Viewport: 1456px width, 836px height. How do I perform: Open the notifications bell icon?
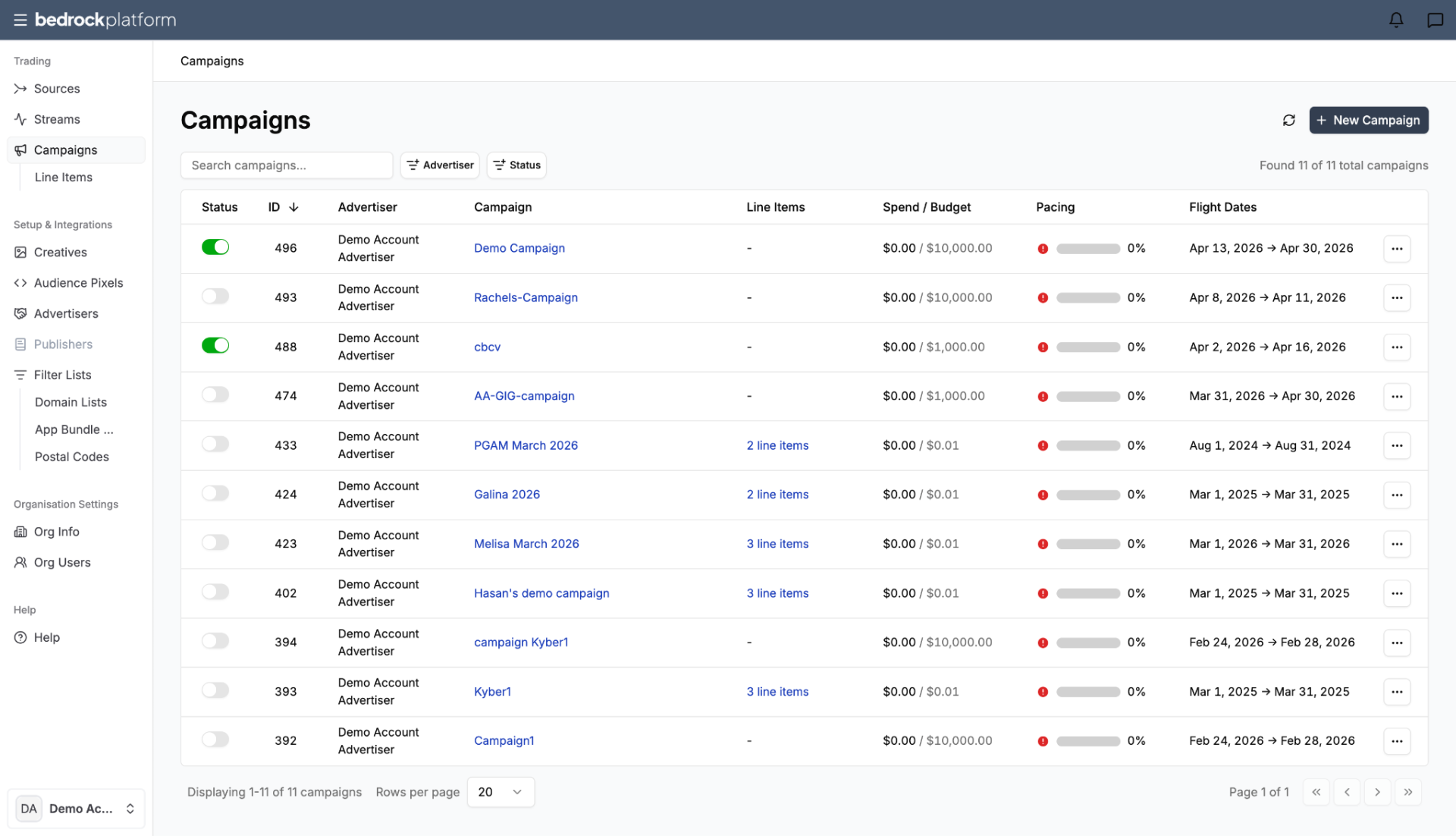click(x=1396, y=20)
